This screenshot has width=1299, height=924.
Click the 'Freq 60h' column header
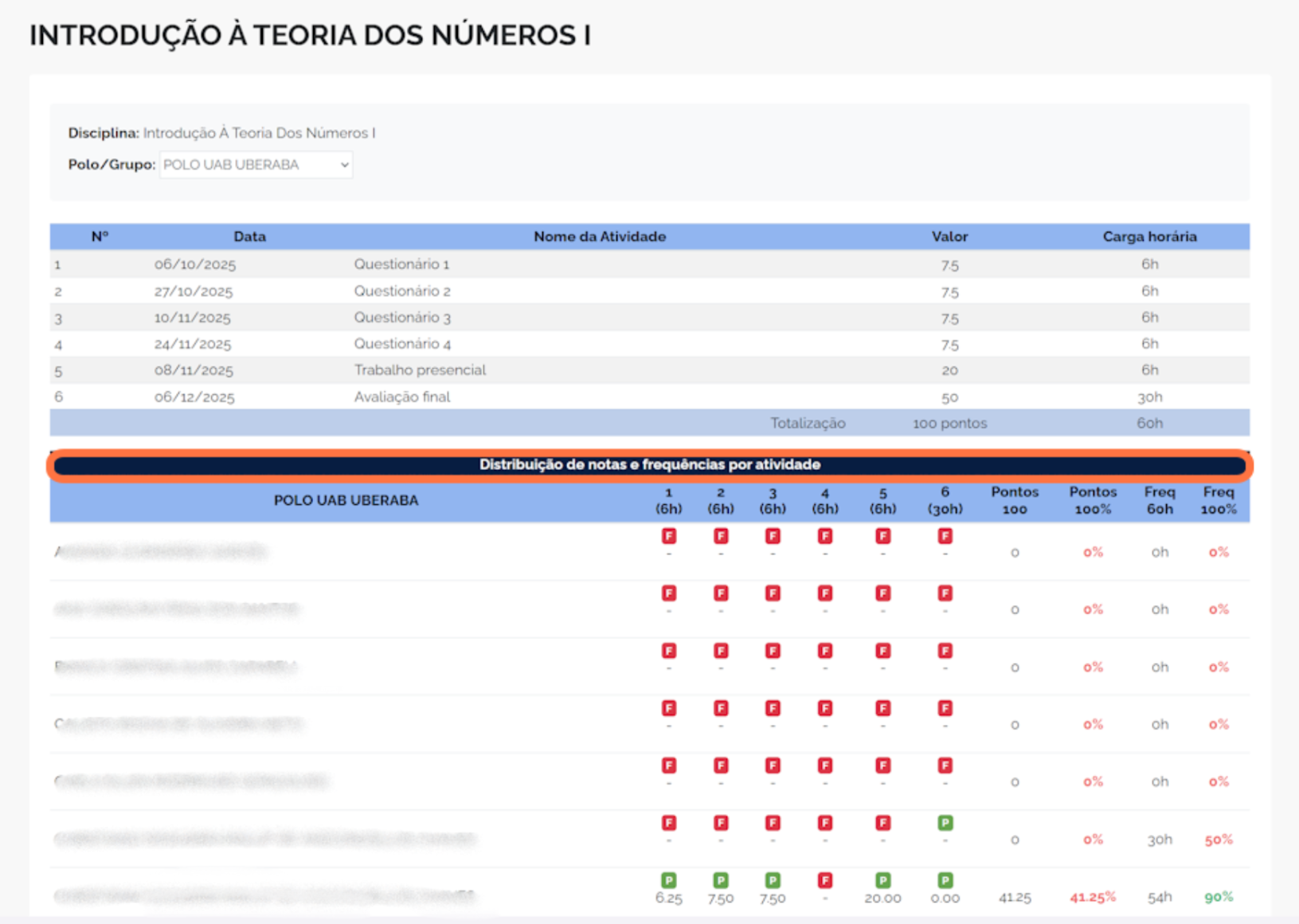click(1159, 500)
